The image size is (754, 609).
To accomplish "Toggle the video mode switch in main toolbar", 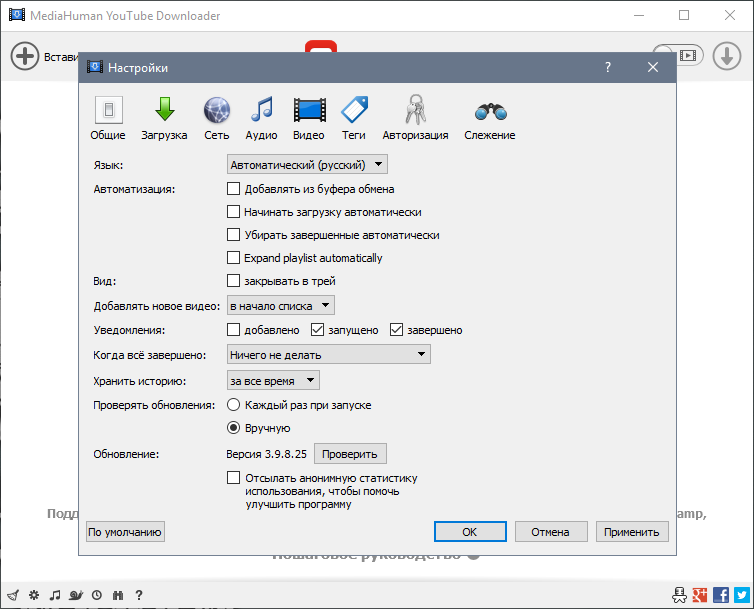I will [x=689, y=55].
